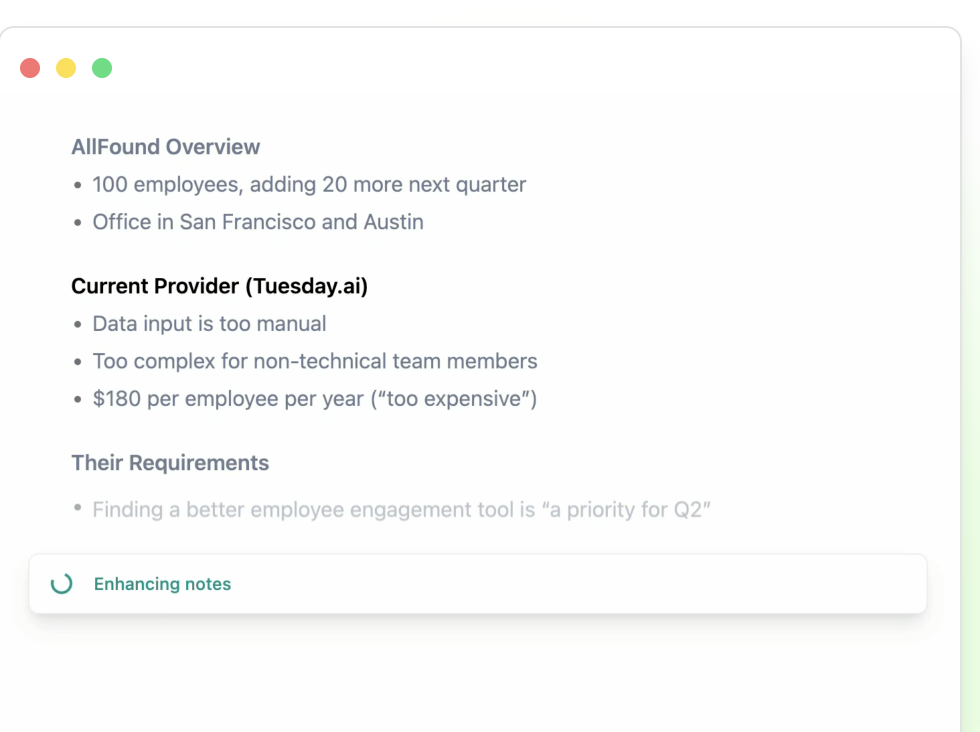This screenshot has width=980, height=732.
Task: Expand the Current Provider (Tuesday.ai) heading
Action: (219, 286)
